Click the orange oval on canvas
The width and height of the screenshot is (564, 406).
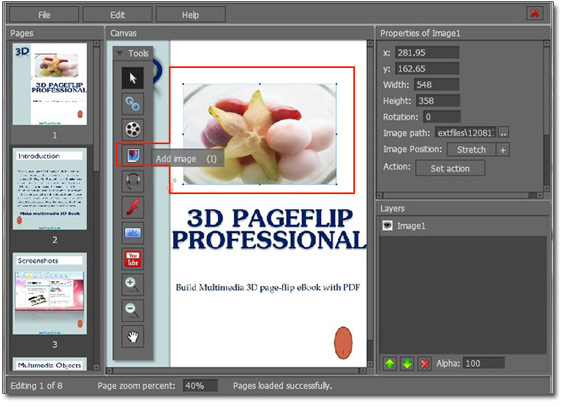343,343
